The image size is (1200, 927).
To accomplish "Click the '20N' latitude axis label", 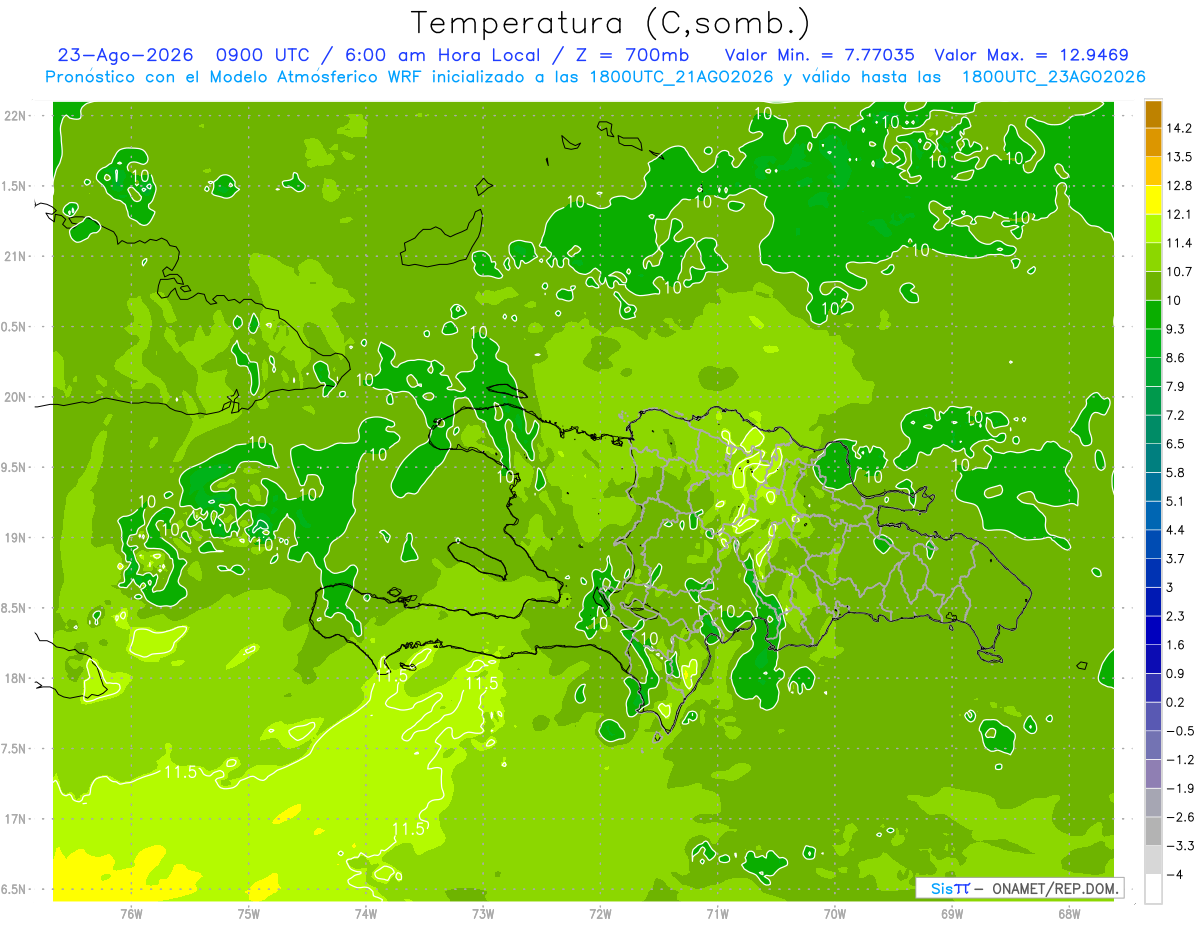I will [17, 397].
